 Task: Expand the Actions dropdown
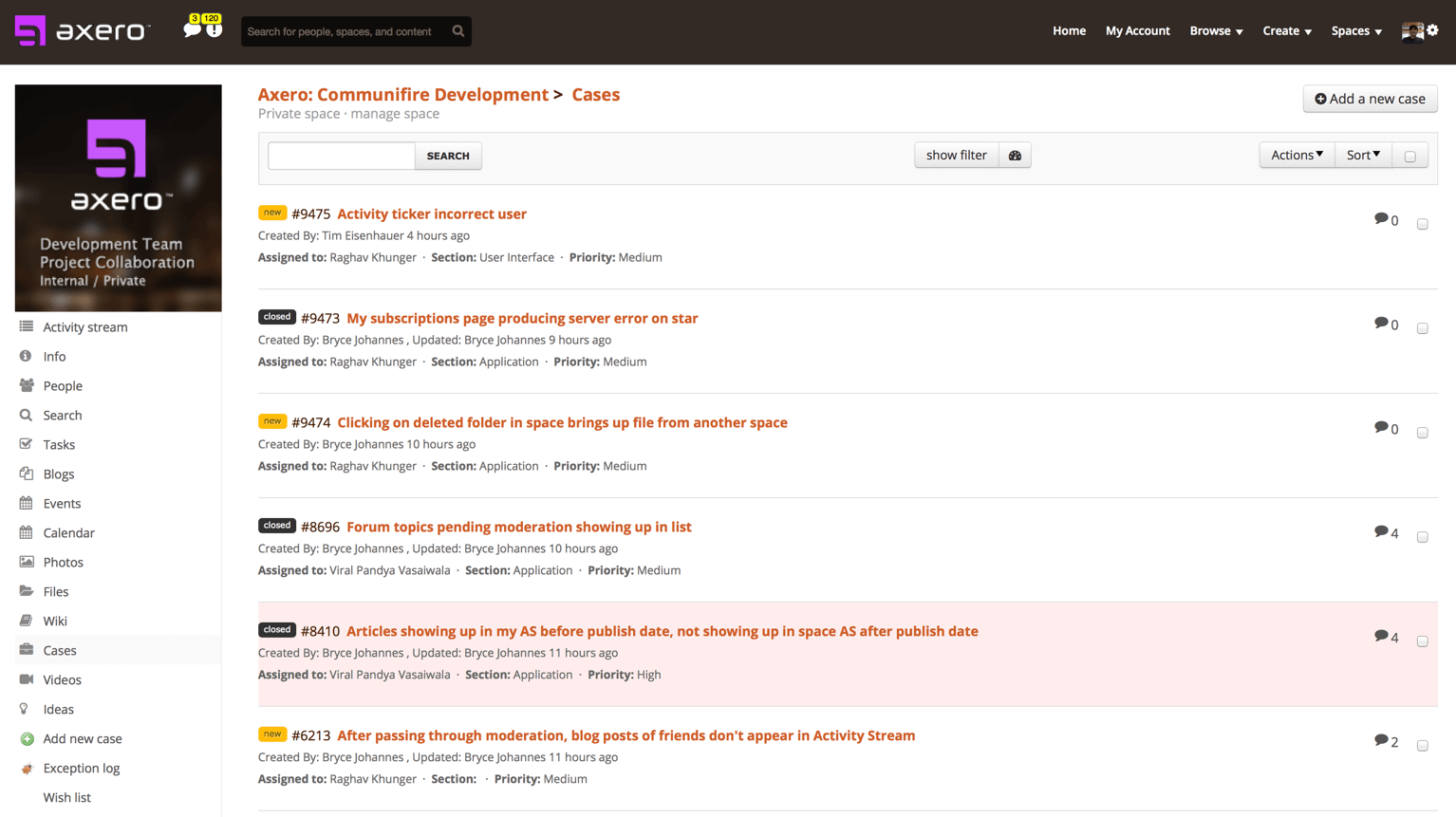(x=1297, y=155)
